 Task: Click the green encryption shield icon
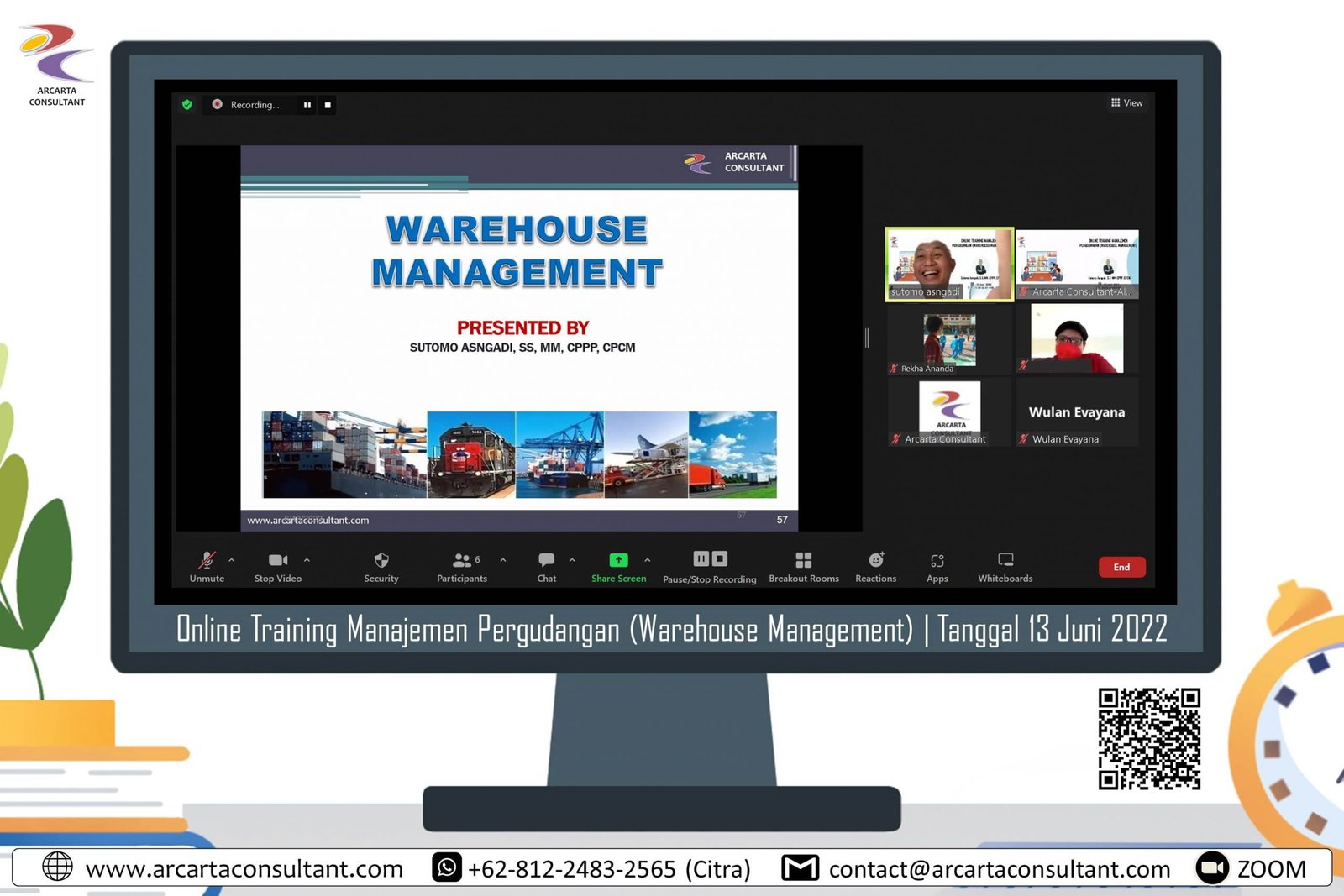tap(187, 105)
